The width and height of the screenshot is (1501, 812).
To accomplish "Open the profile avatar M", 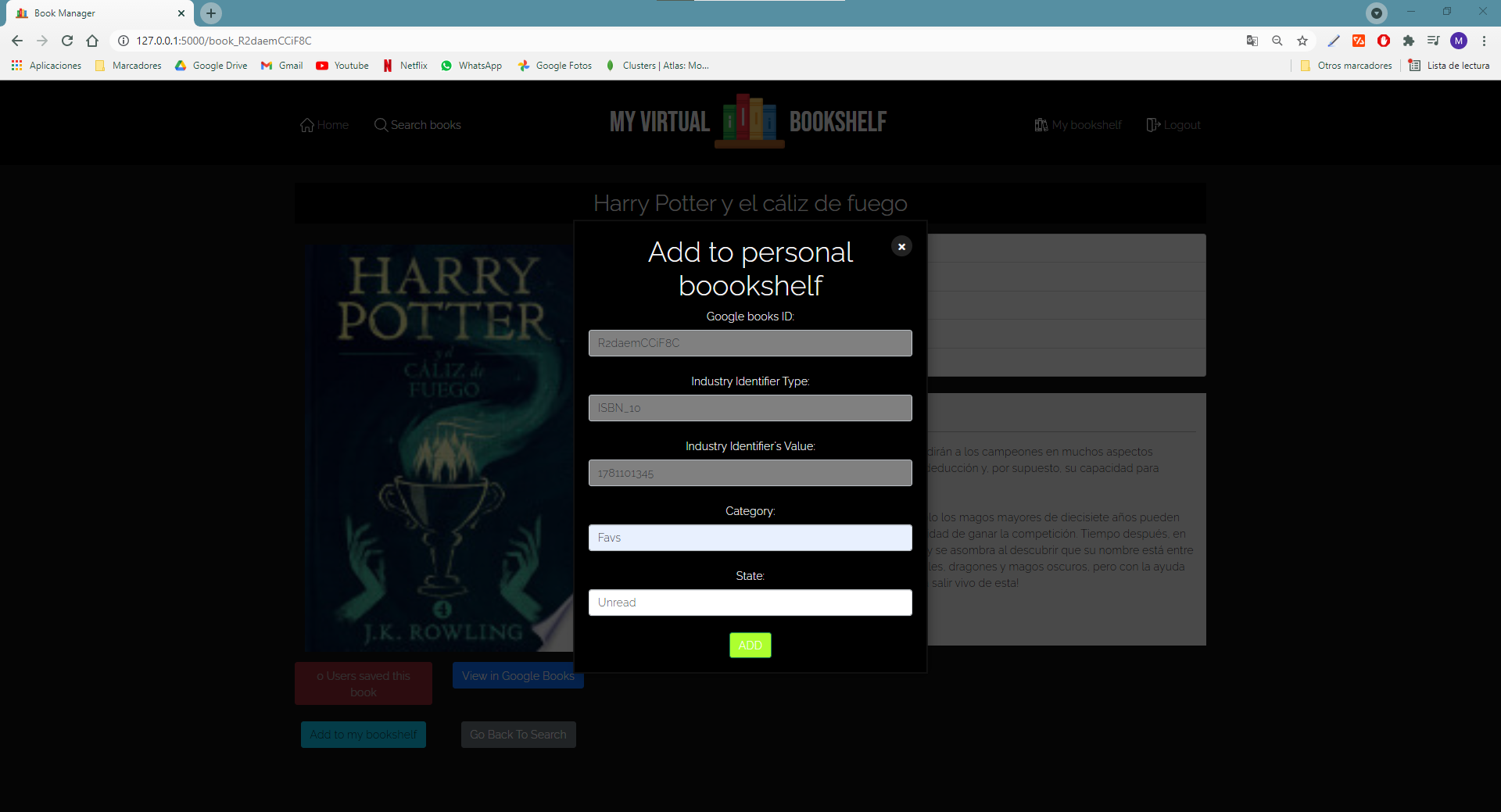I will point(1459,41).
